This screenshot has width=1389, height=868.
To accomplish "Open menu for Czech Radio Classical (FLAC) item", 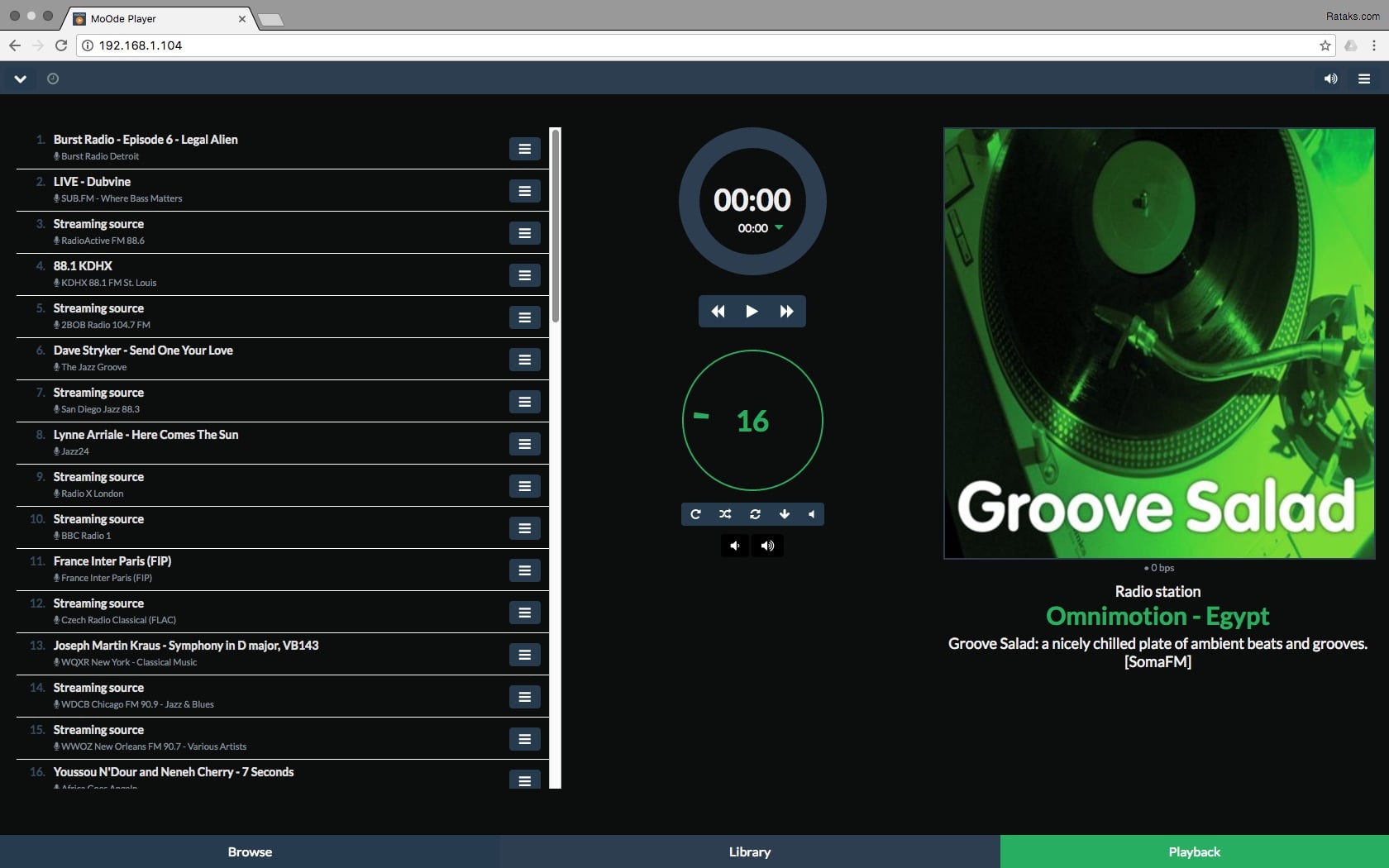I will coord(524,613).
